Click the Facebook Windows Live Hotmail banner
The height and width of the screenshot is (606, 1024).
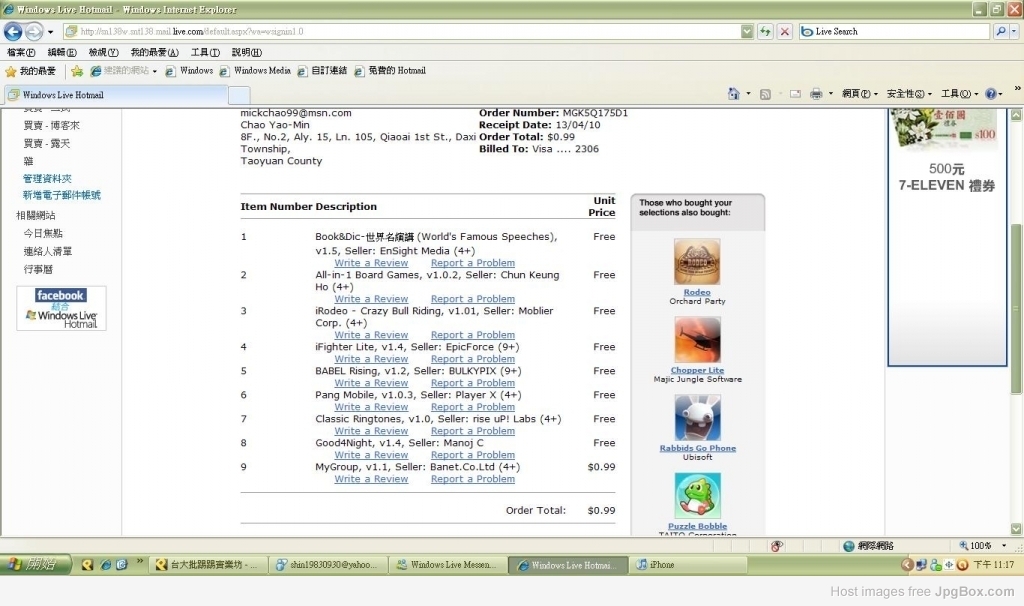61,308
